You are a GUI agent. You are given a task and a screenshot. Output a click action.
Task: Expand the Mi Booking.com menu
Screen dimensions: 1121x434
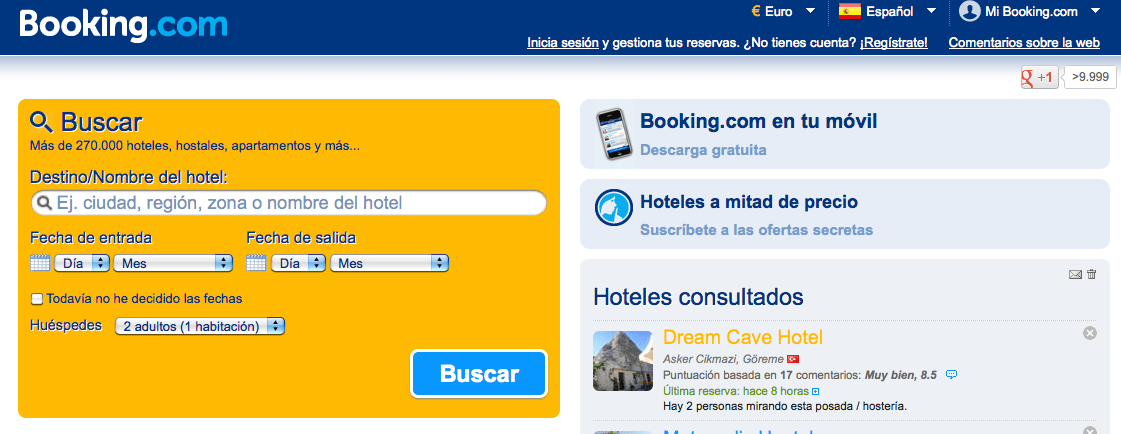[1030, 11]
